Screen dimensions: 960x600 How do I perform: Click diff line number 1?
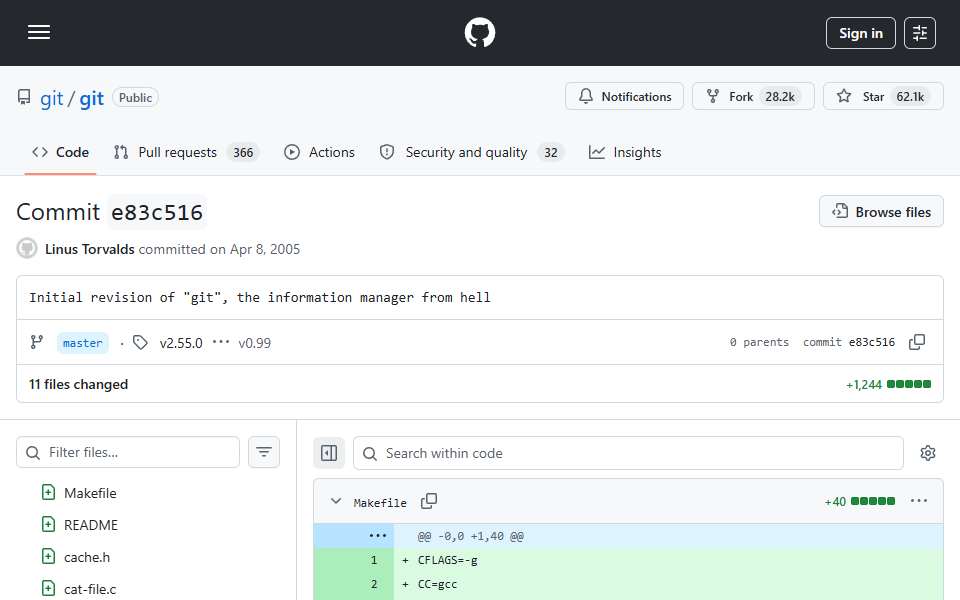click(x=374, y=560)
